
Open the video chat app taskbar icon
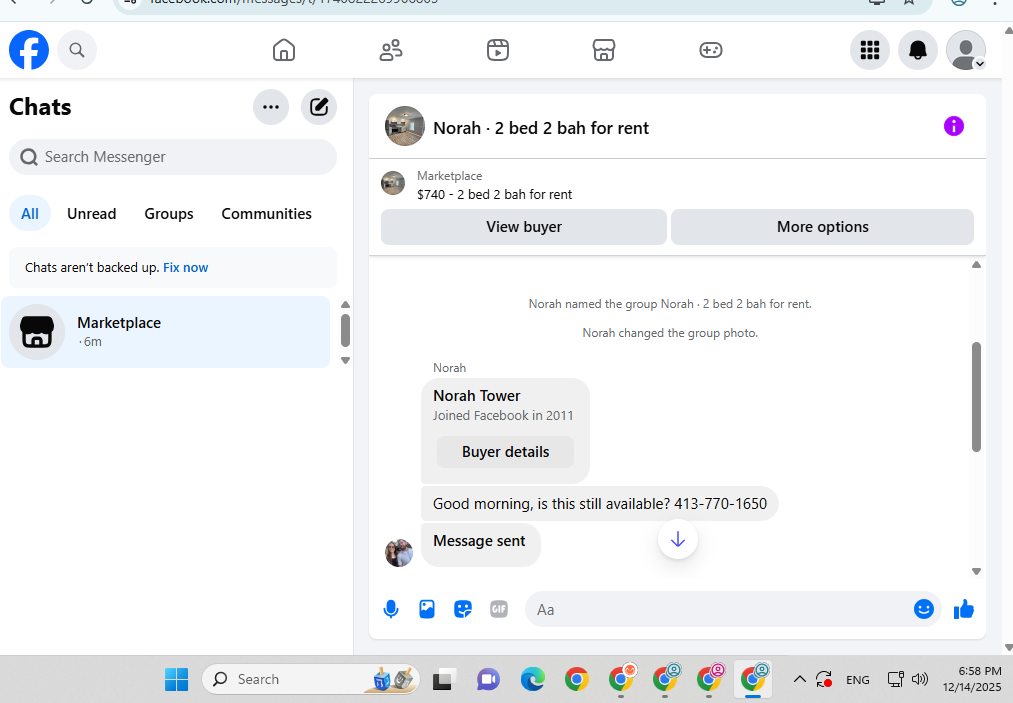coord(488,679)
